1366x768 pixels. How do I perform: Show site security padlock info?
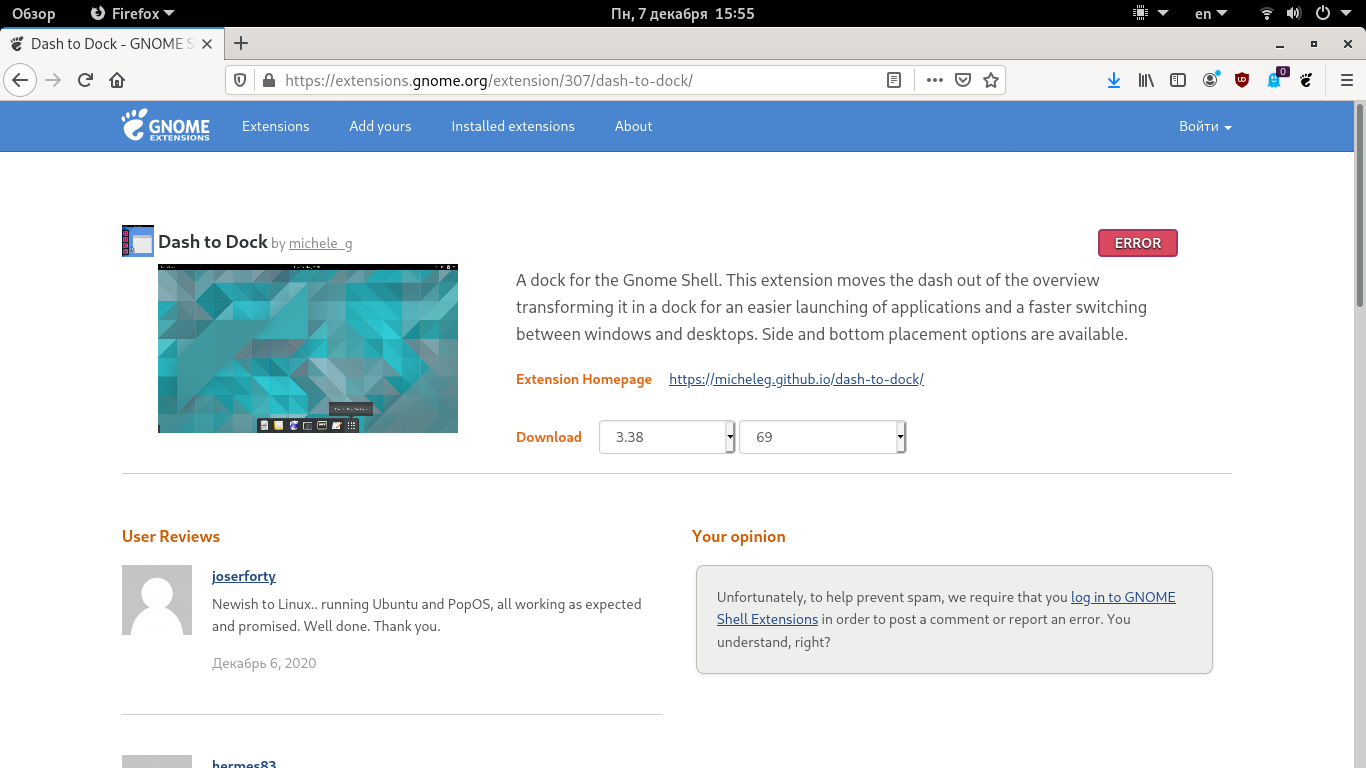(x=267, y=80)
